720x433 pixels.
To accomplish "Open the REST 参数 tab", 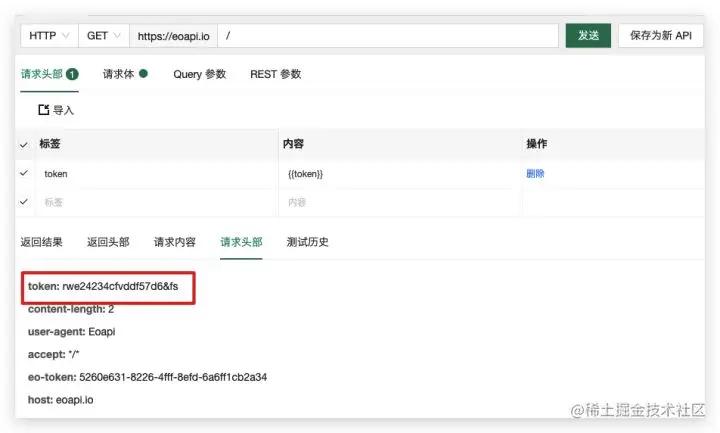I will point(276,74).
